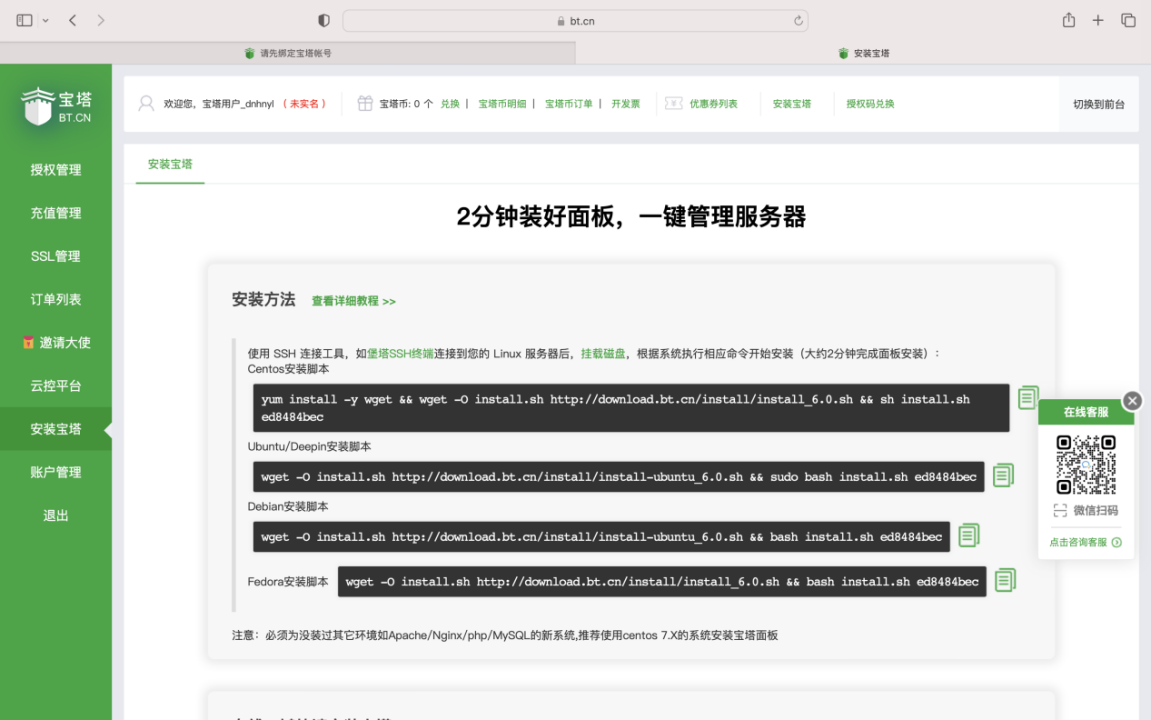Close the 在线客服 widget

pos(1132,400)
